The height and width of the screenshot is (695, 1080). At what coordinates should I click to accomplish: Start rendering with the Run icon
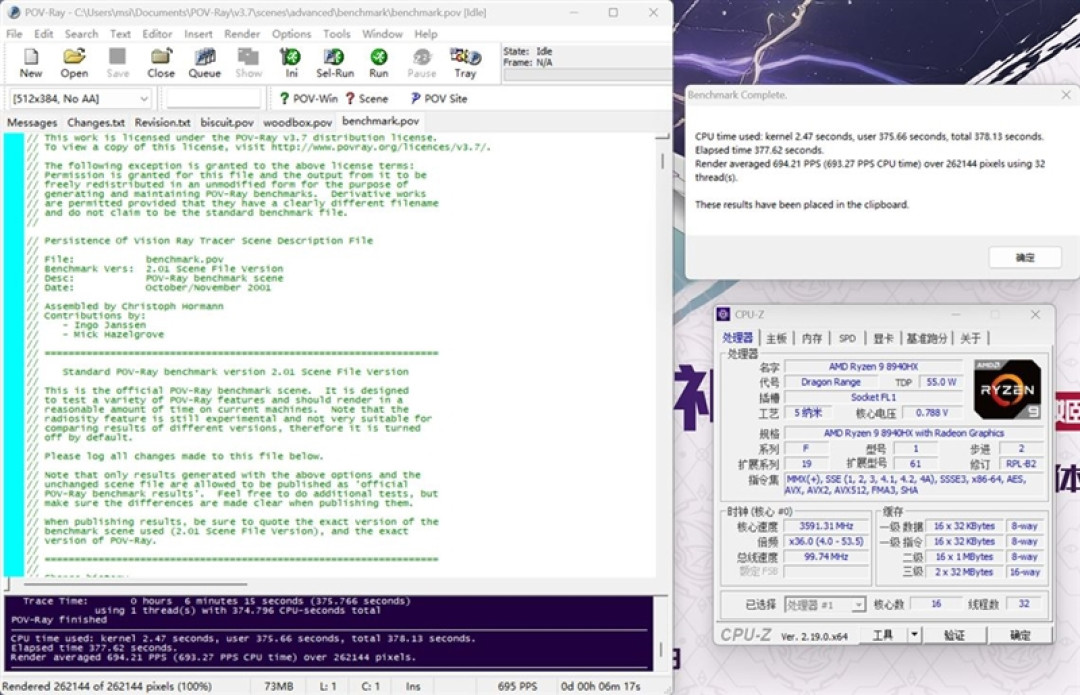point(378,63)
